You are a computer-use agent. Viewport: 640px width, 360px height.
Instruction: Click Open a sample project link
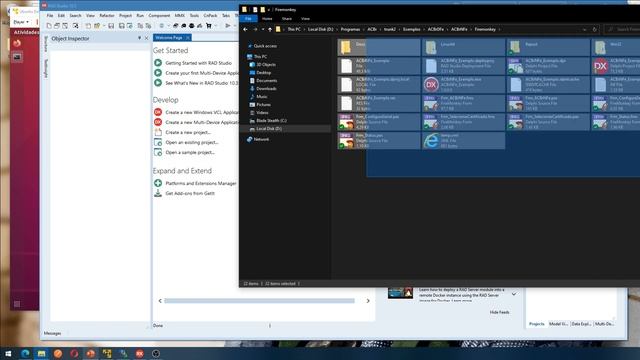click(x=190, y=152)
